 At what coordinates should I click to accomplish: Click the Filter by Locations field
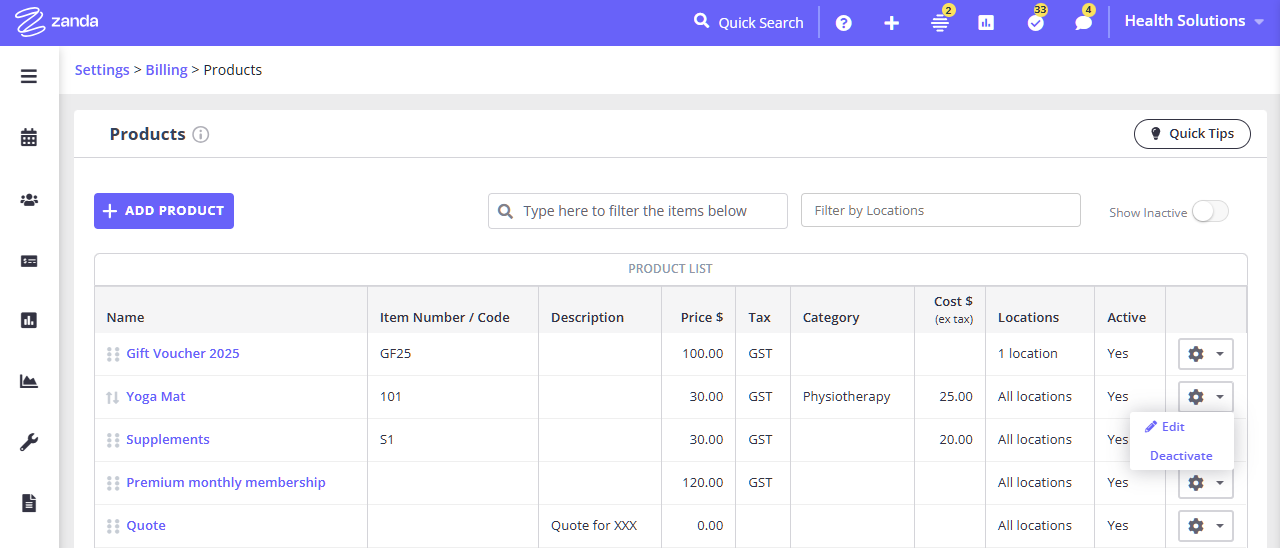click(940, 211)
